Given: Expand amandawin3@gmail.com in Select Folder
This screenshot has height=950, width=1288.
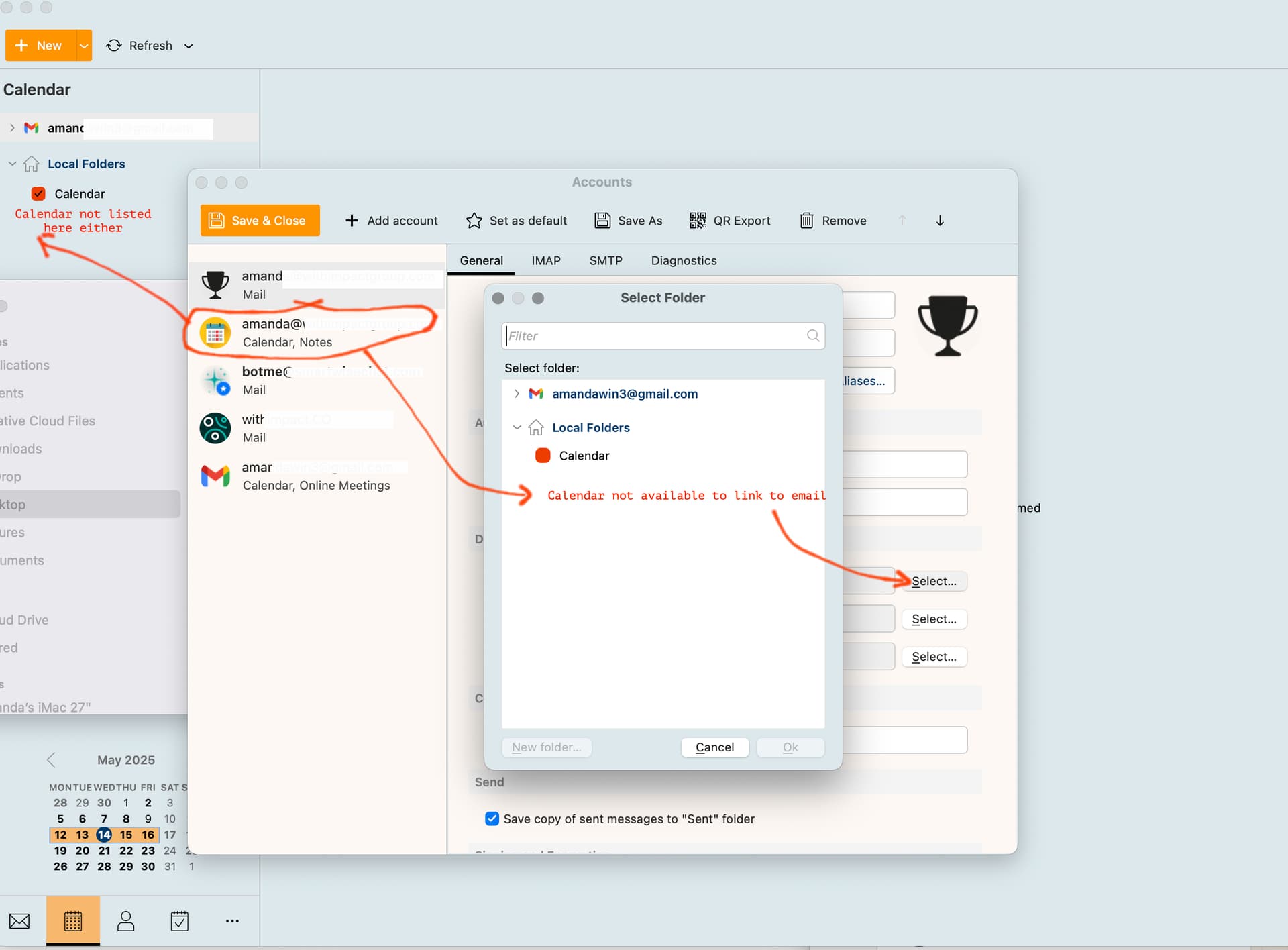Looking at the screenshot, I should (517, 394).
